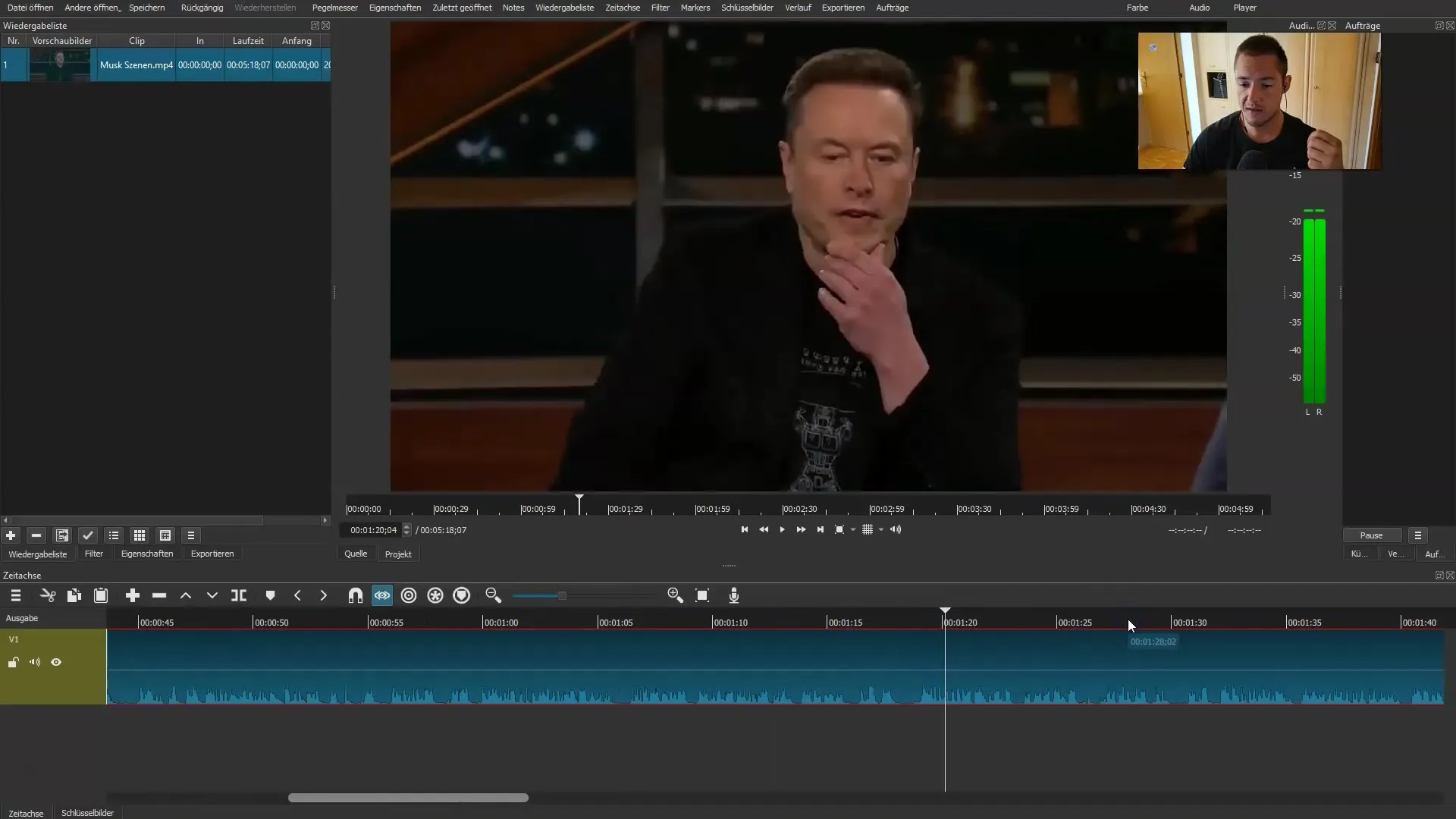Go to the next marker
Viewport: 1456px width, 819px height.
click(324, 596)
